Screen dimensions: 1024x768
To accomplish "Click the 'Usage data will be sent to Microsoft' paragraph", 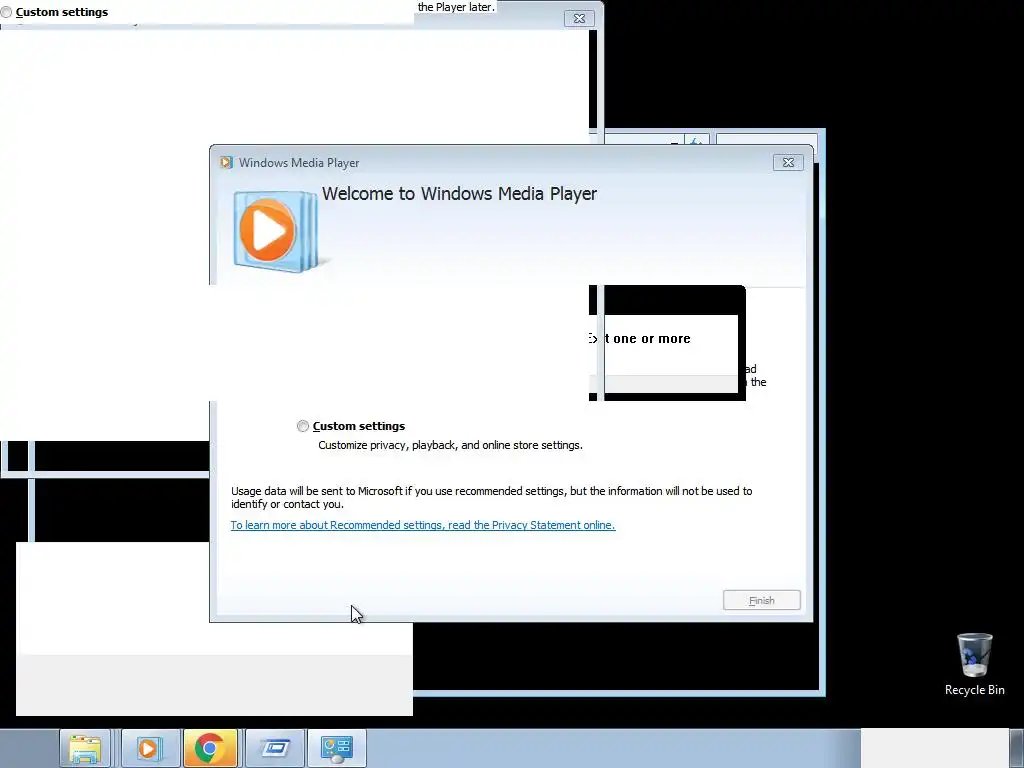I will 492,498.
